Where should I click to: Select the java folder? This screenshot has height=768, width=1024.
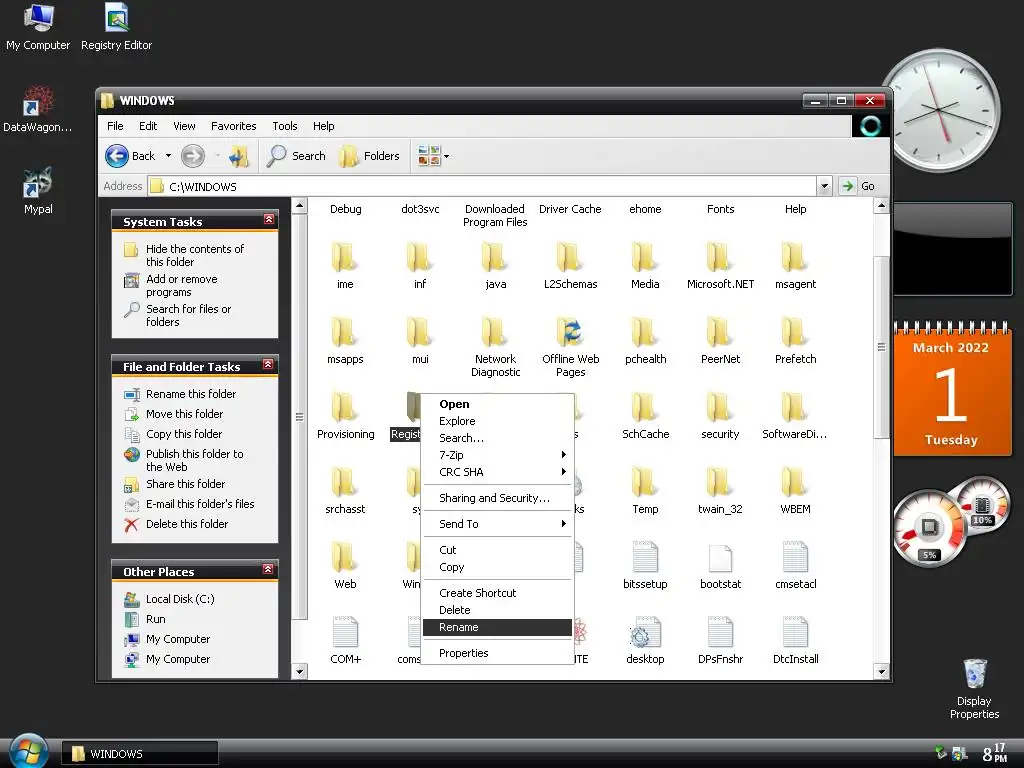click(495, 266)
